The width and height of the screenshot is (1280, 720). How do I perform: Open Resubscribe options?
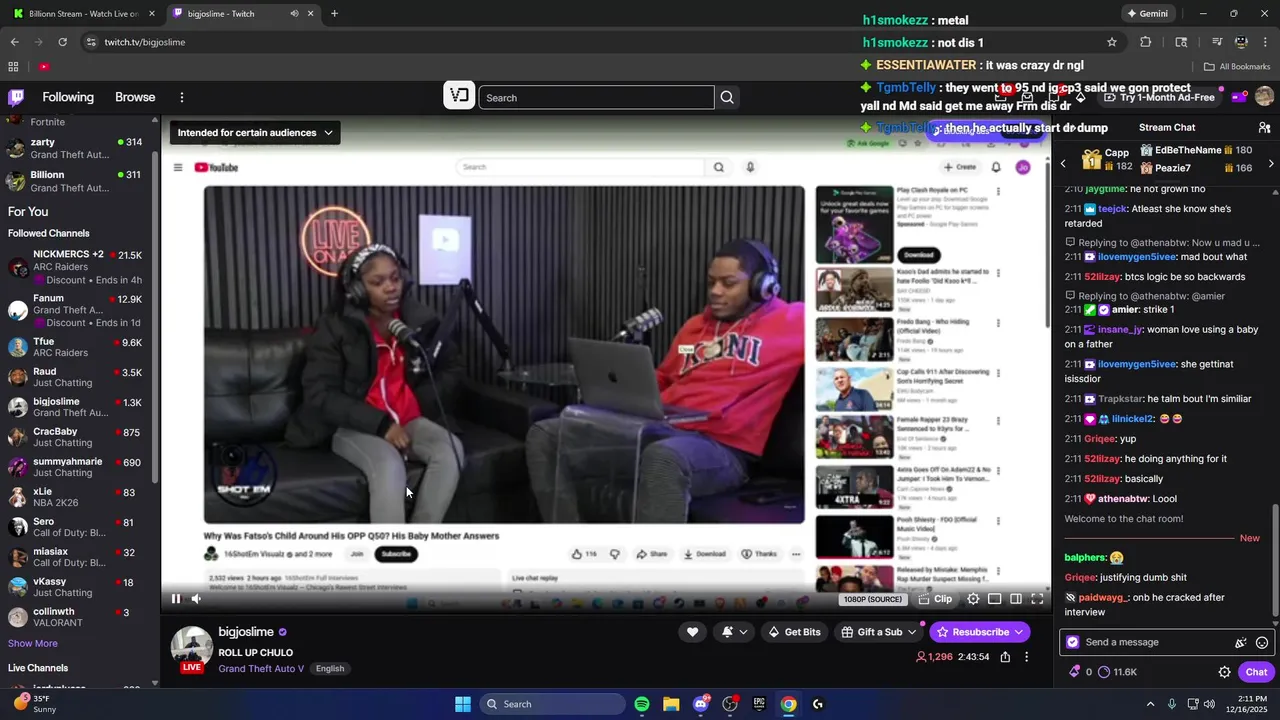(980, 632)
